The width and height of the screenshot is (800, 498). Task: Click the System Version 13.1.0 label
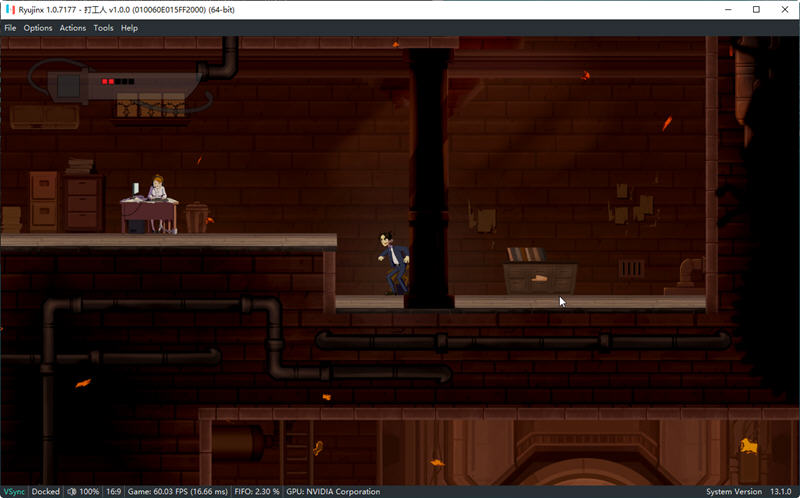[x=748, y=491]
